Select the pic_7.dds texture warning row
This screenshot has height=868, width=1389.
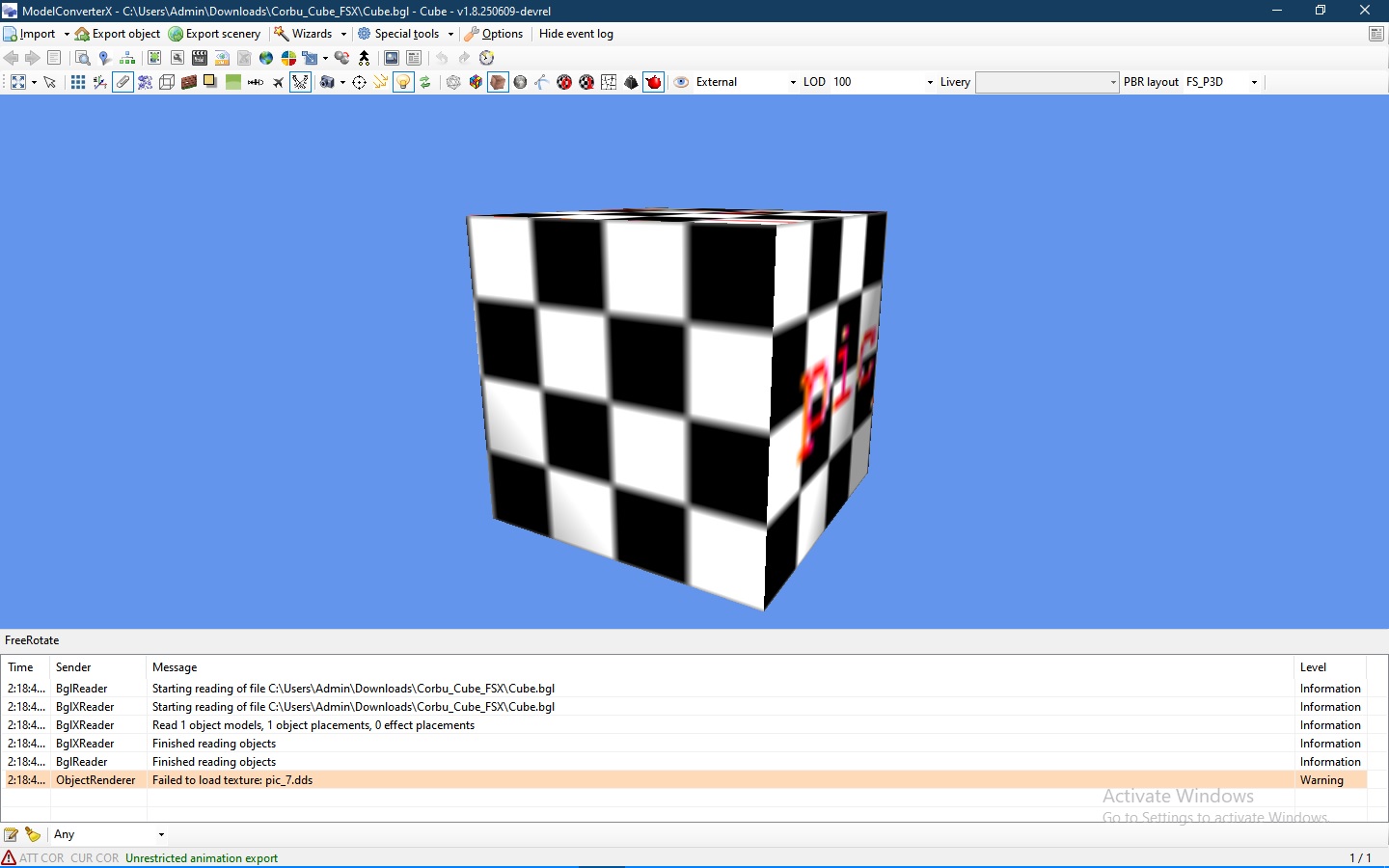386,780
